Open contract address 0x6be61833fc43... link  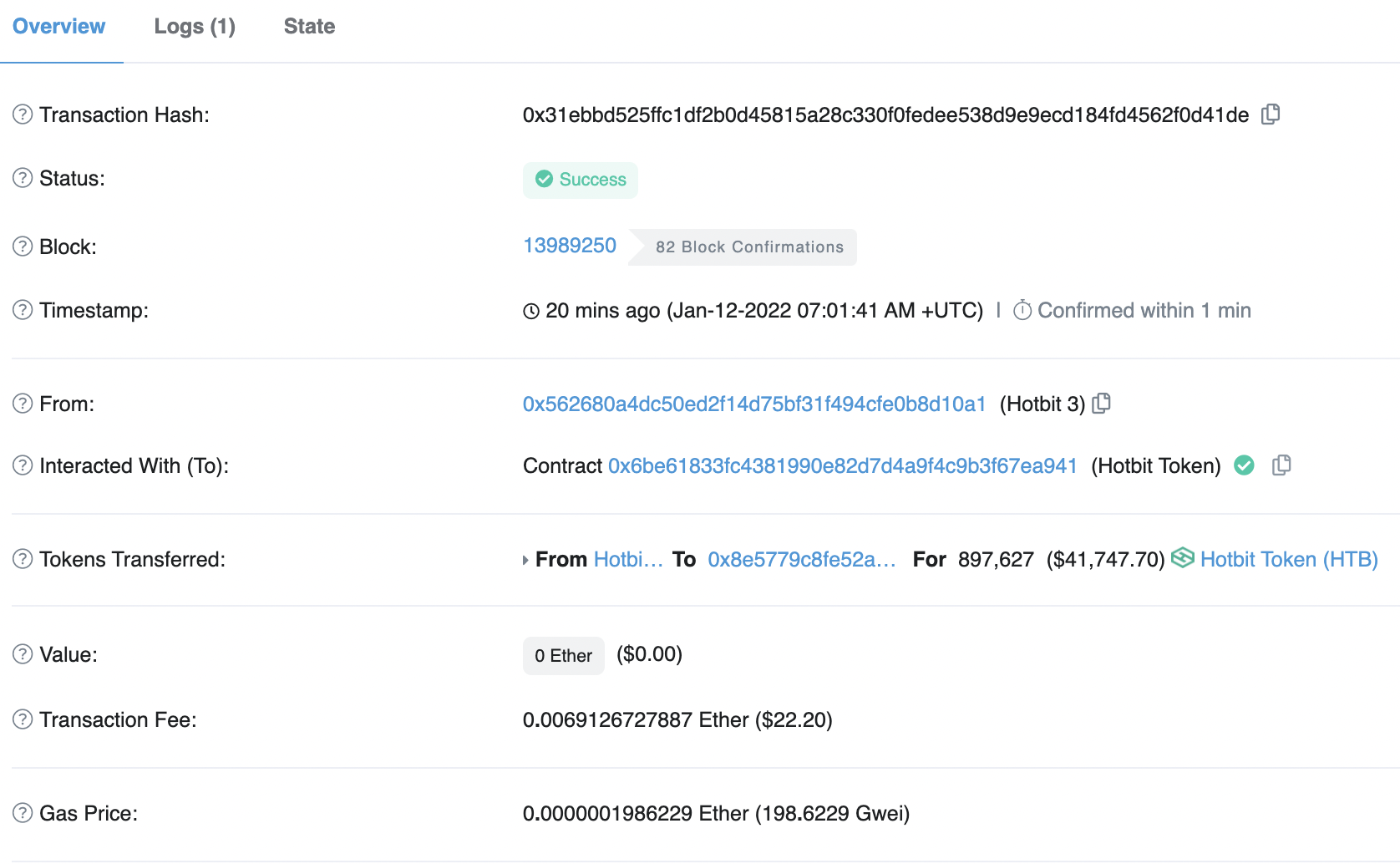pos(842,466)
